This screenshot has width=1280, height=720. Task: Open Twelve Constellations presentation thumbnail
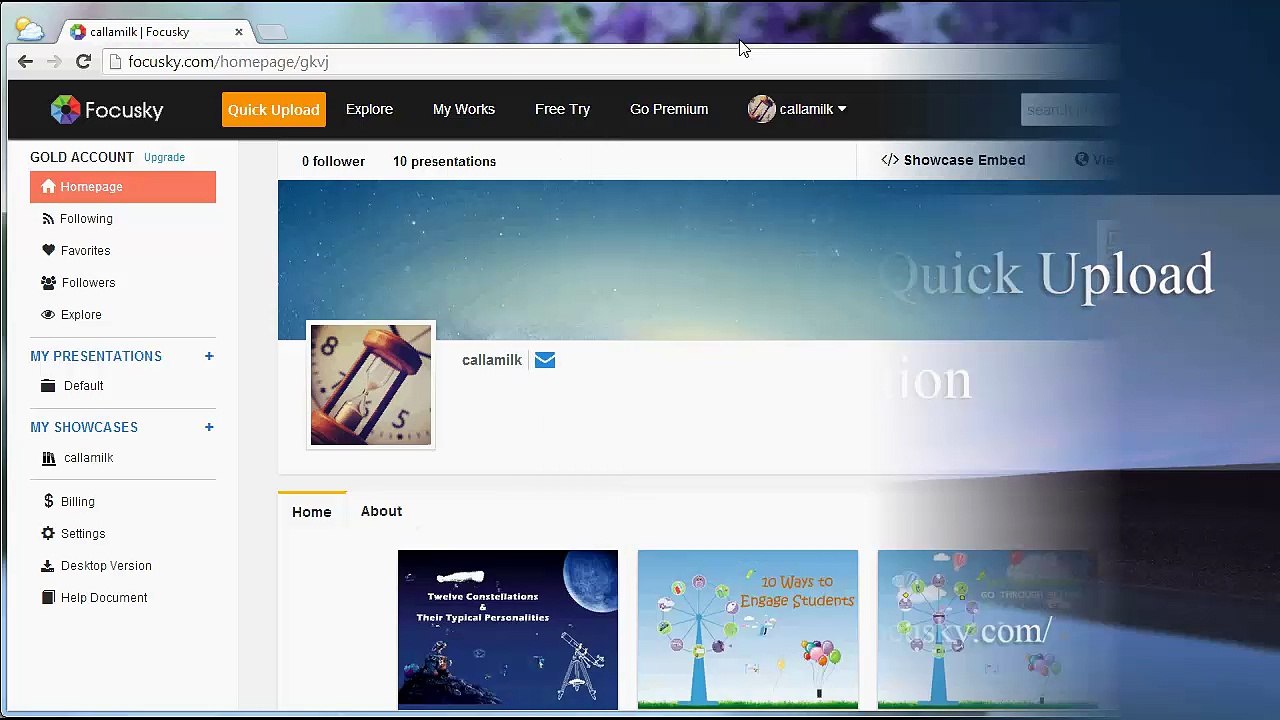pos(508,630)
